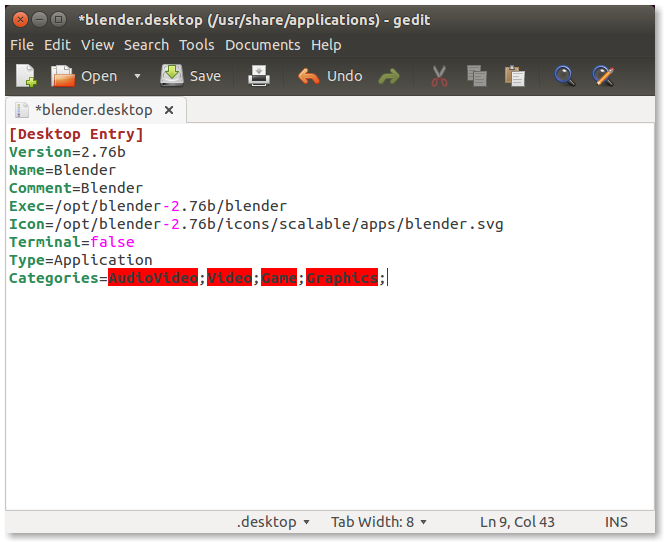664x542 pixels.
Task: Click the highlighted Graphics category
Action: pyautogui.click(x=342, y=277)
